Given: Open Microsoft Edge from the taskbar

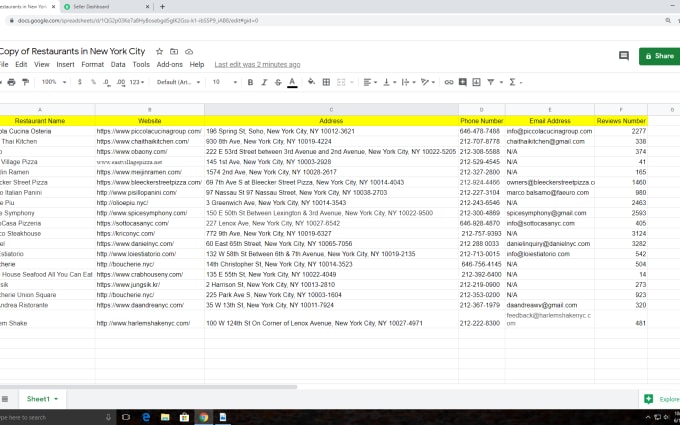Looking at the screenshot, I should click(146, 417).
